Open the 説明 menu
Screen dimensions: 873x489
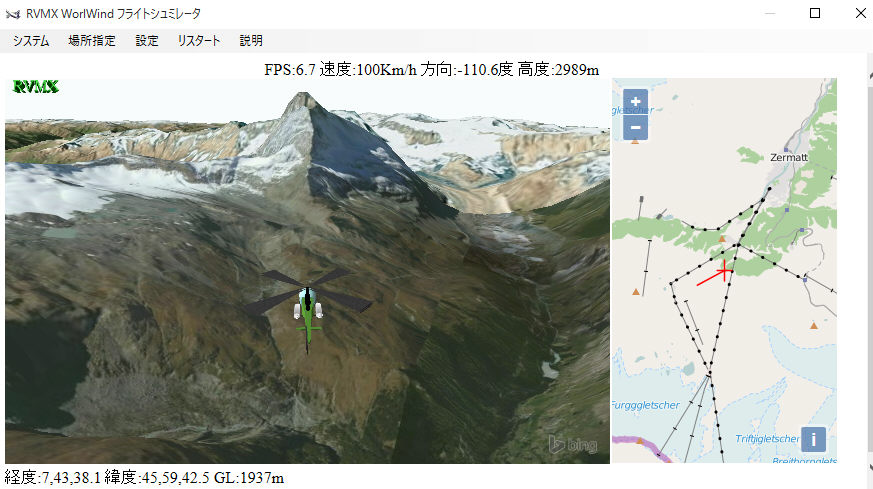click(x=251, y=41)
